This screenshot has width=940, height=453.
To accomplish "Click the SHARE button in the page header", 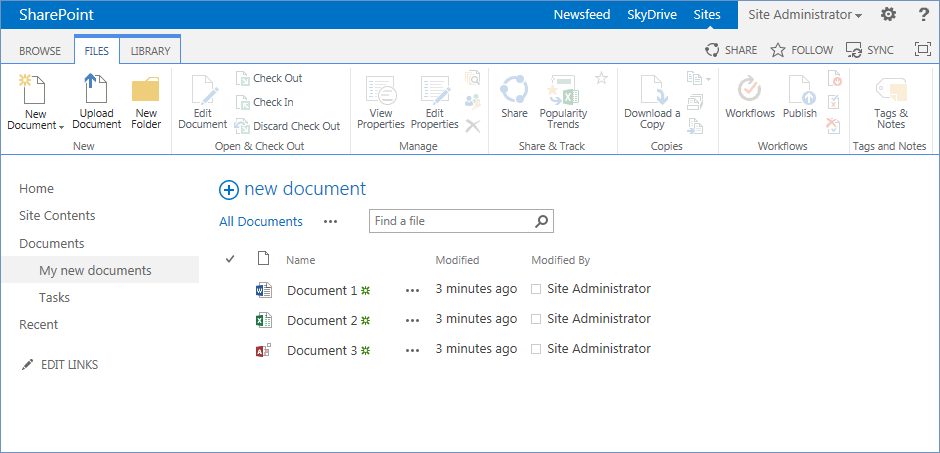I will pyautogui.click(x=730, y=50).
